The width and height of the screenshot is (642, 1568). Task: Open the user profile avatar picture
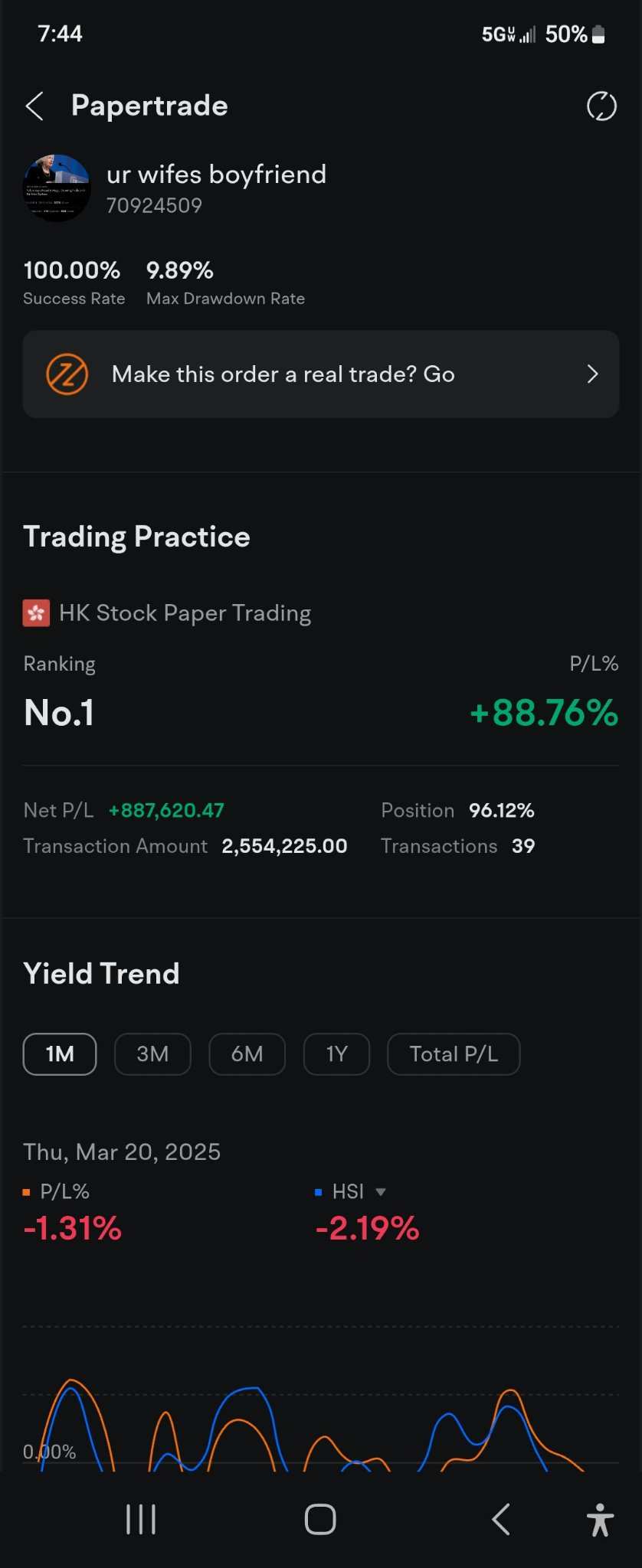pos(57,188)
